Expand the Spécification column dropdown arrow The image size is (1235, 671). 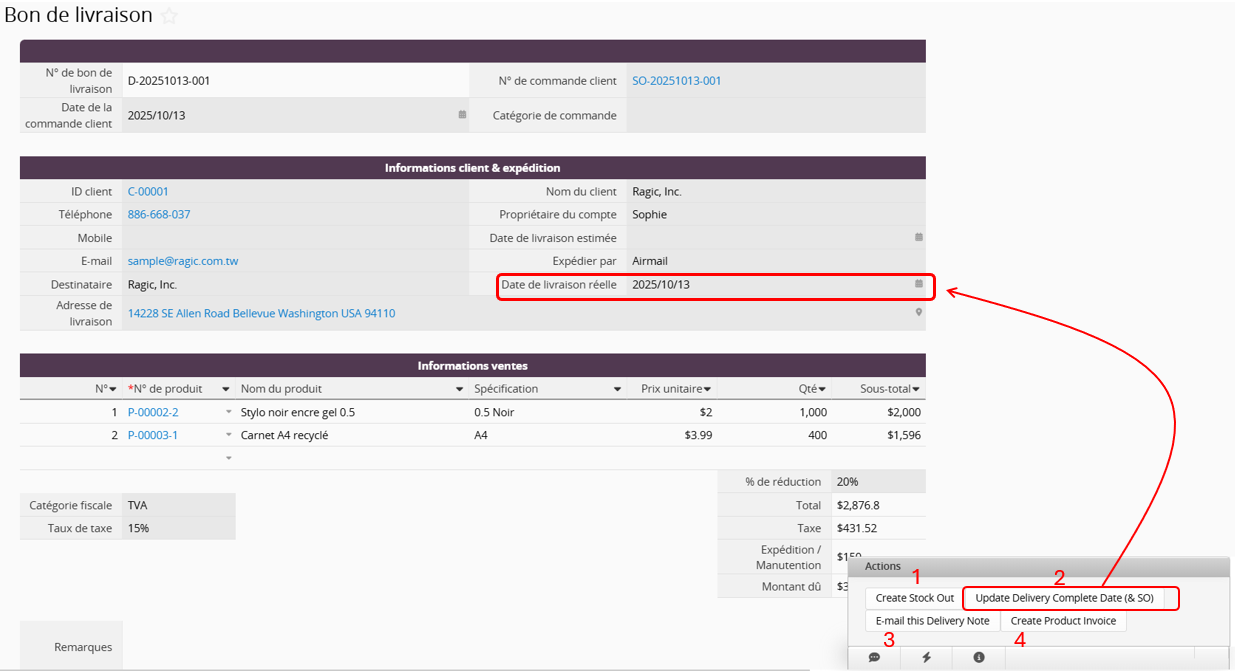(x=619, y=389)
